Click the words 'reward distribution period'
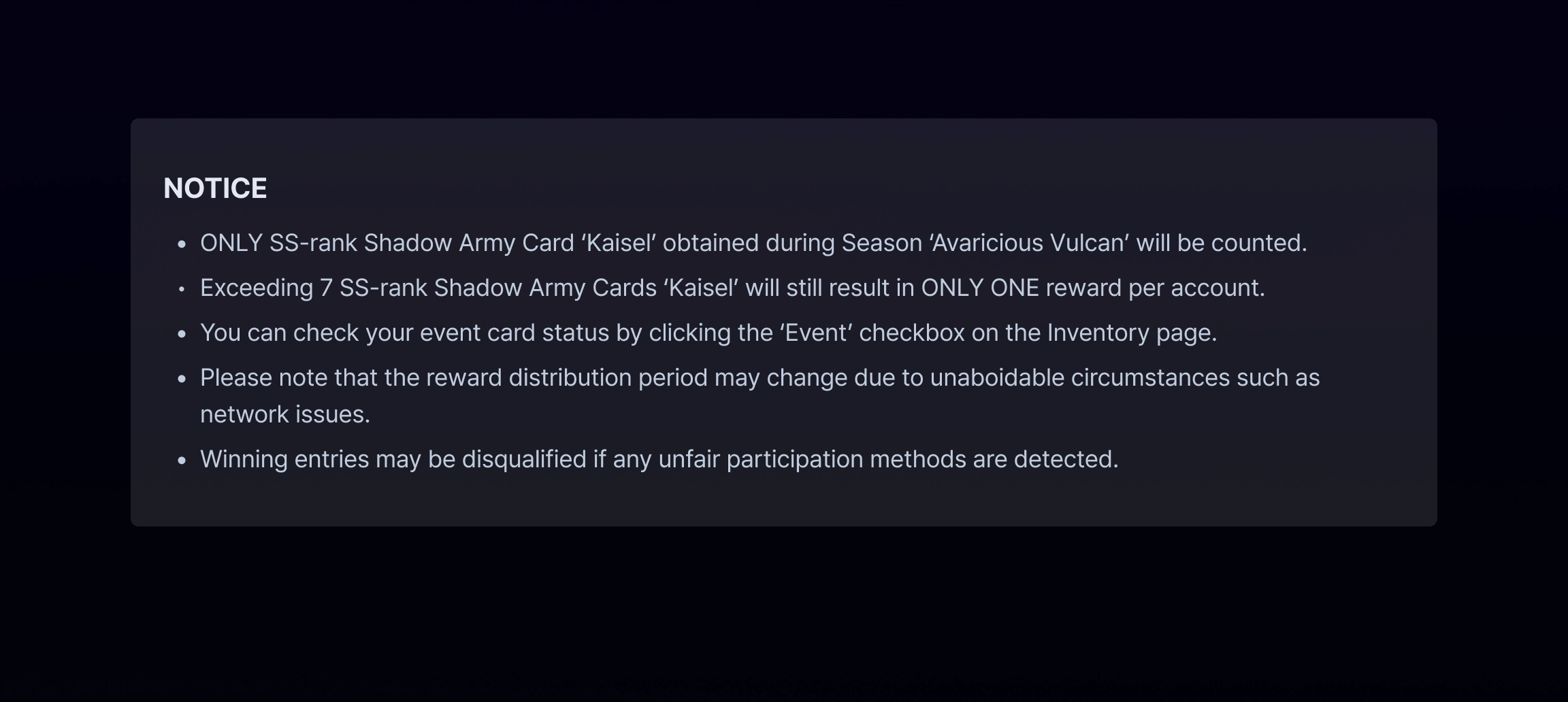The image size is (1568, 702). (567, 378)
